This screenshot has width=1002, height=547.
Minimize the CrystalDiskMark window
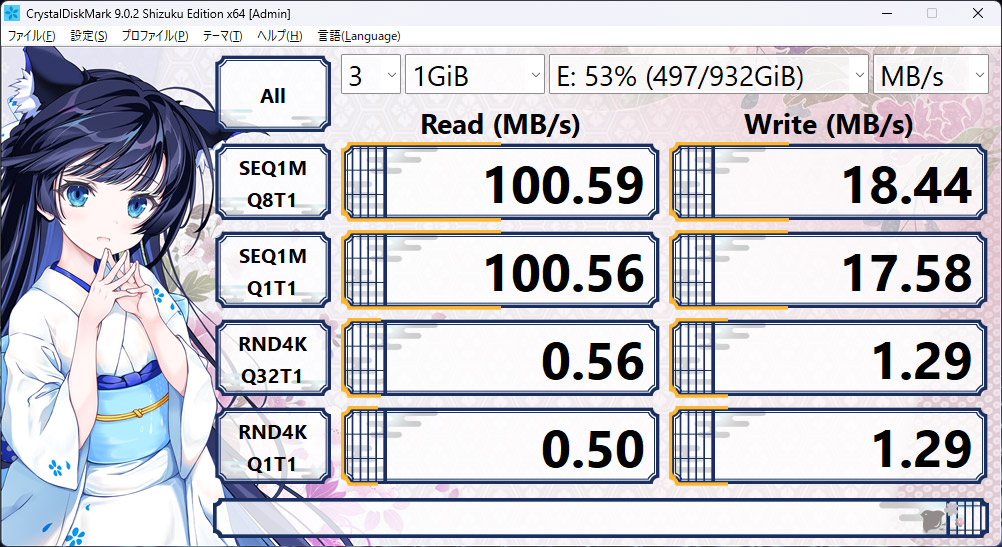[887, 13]
